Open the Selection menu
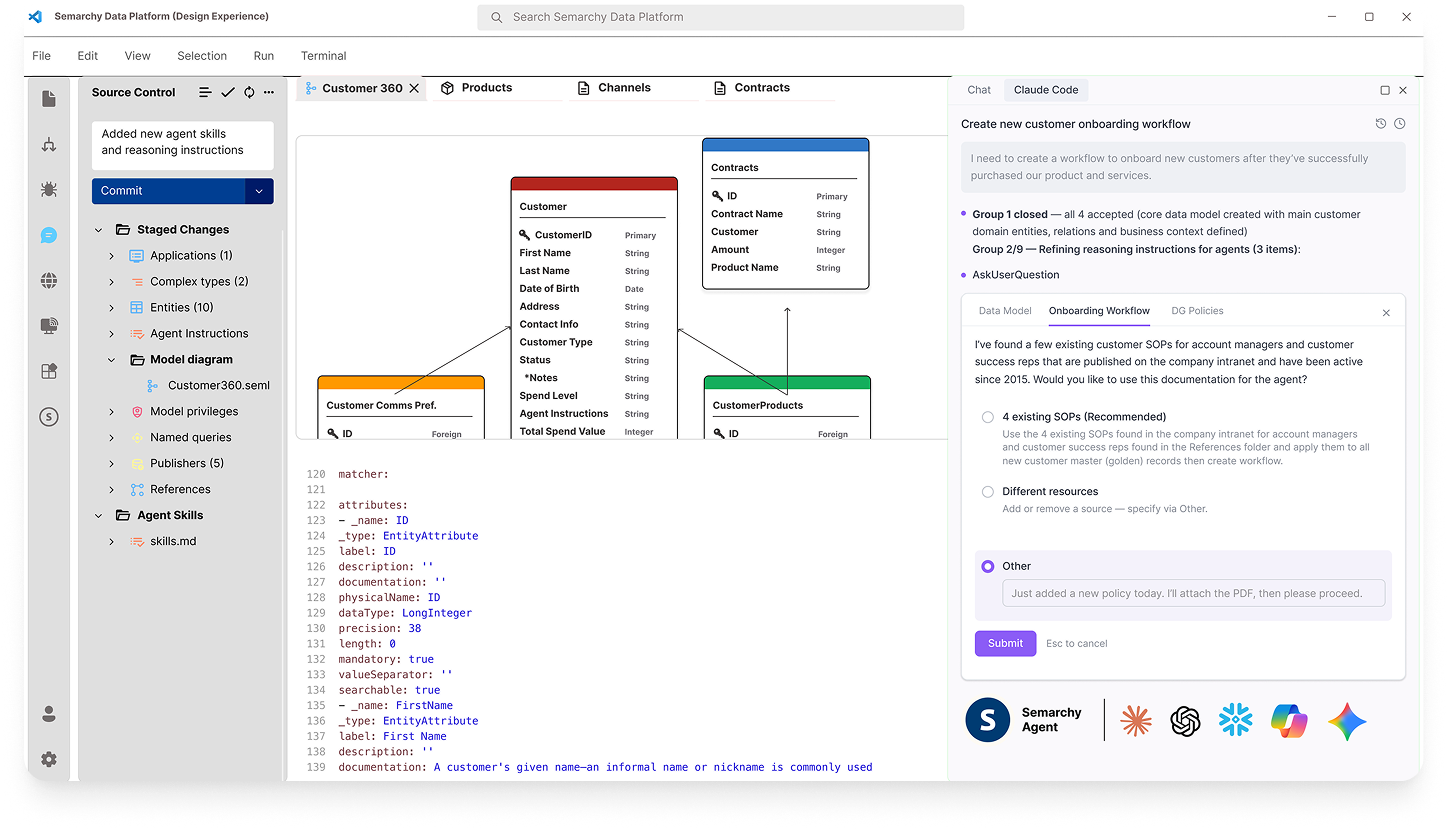 202,56
